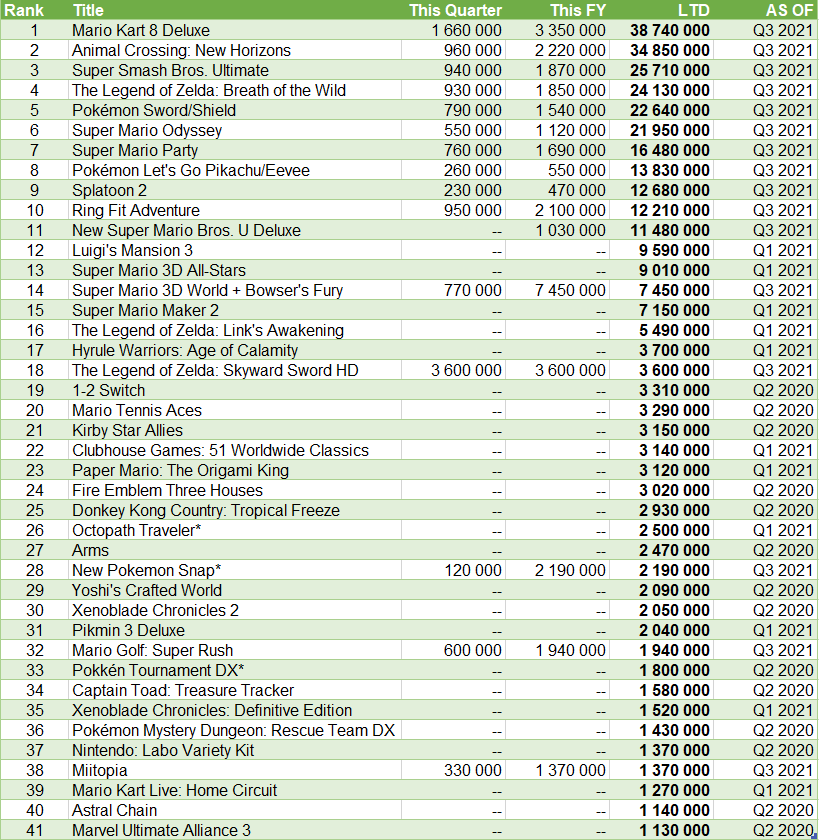Select the Pokkén Tournament DX* cell

point(235,670)
